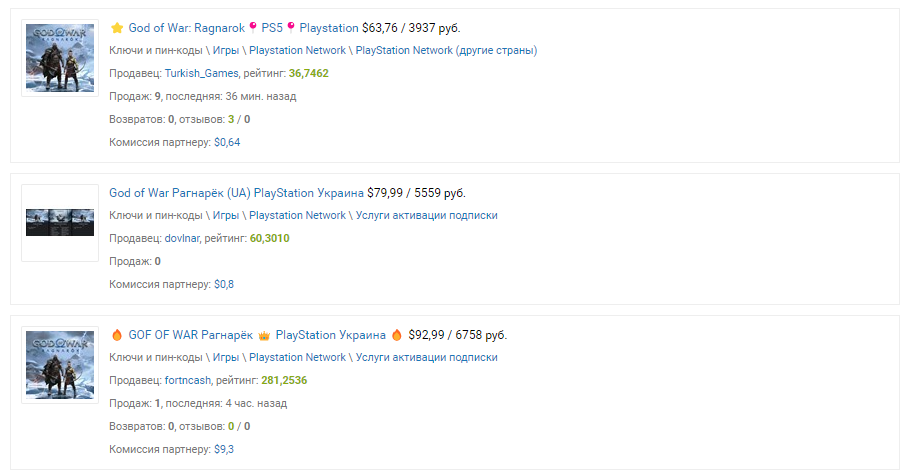The image size is (907, 476).
Task: Click the pink pin icon before Playstation
Action: (x=291, y=27)
